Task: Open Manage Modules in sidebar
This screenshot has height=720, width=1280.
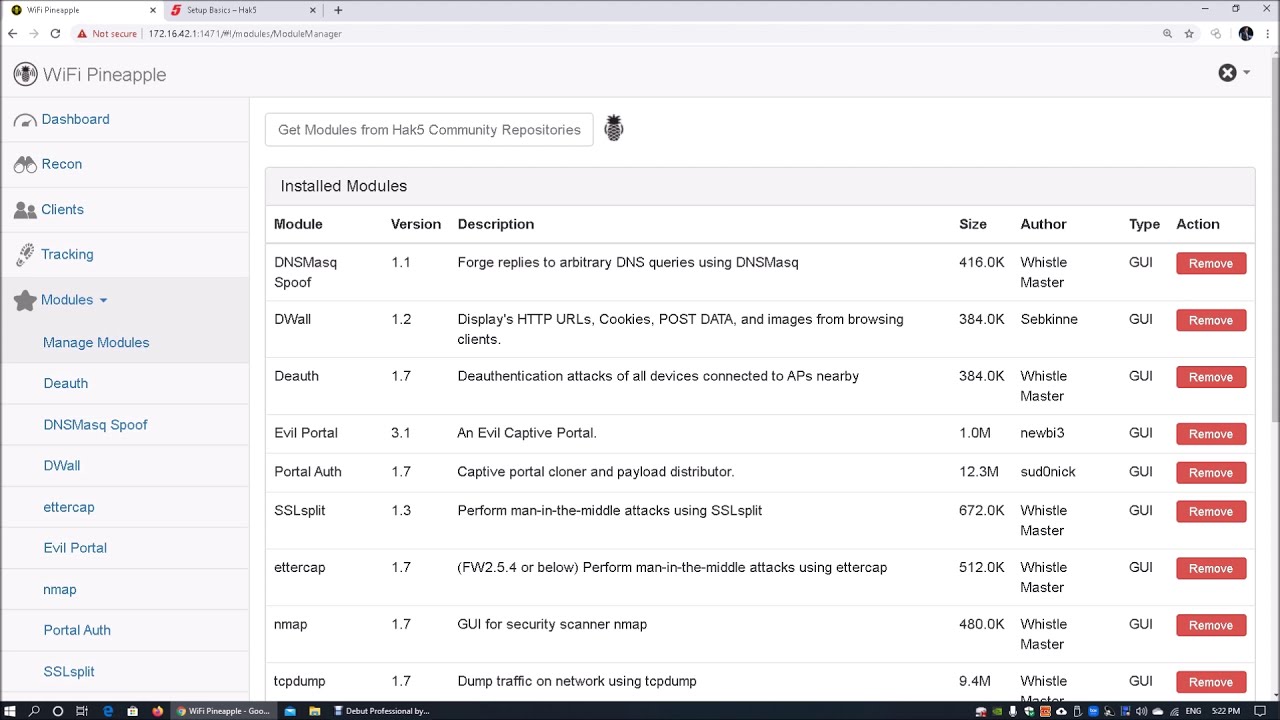Action: (x=96, y=342)
